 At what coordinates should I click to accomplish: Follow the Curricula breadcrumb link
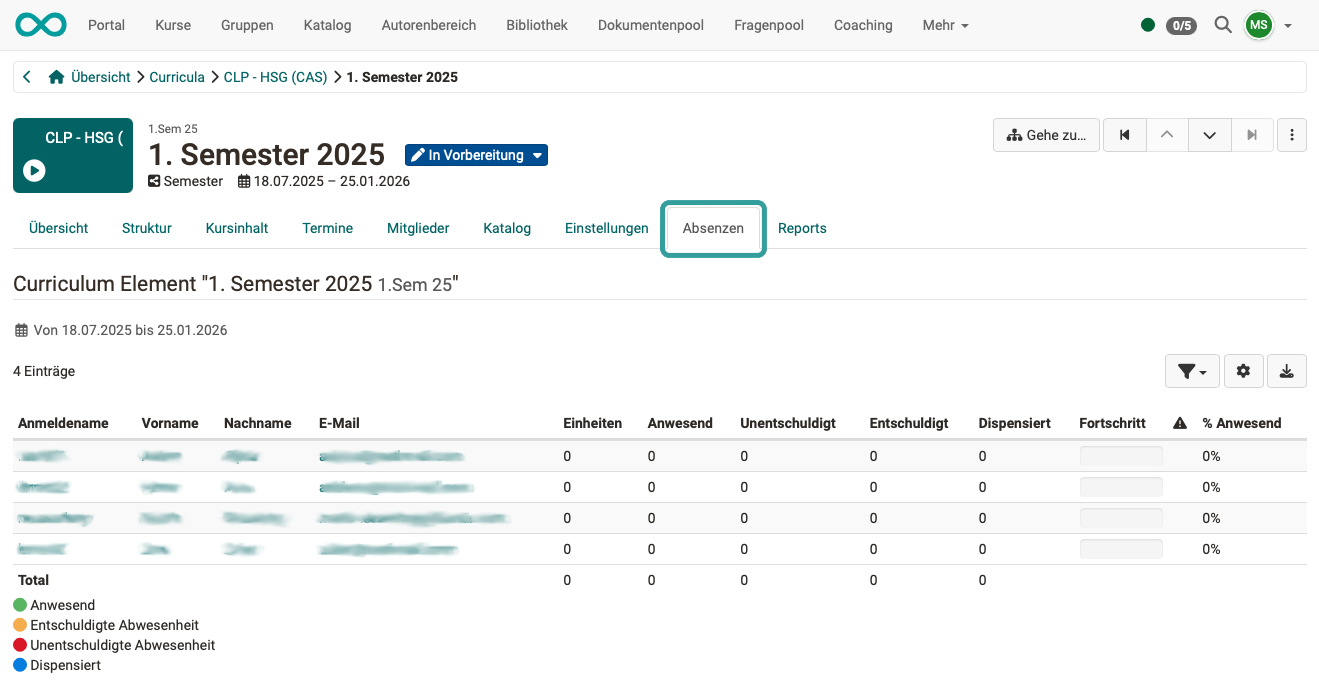pos(177,76)
